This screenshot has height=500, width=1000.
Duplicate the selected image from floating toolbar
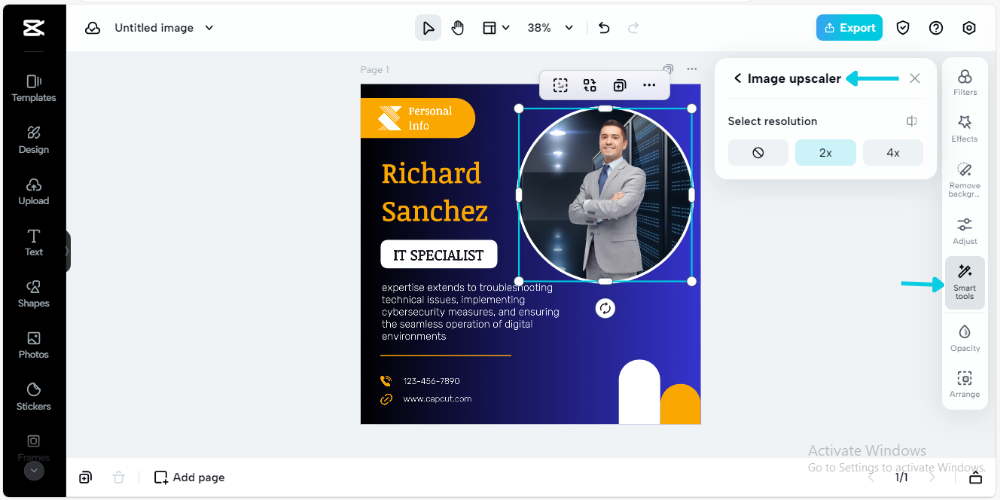[x=619, y=85]
